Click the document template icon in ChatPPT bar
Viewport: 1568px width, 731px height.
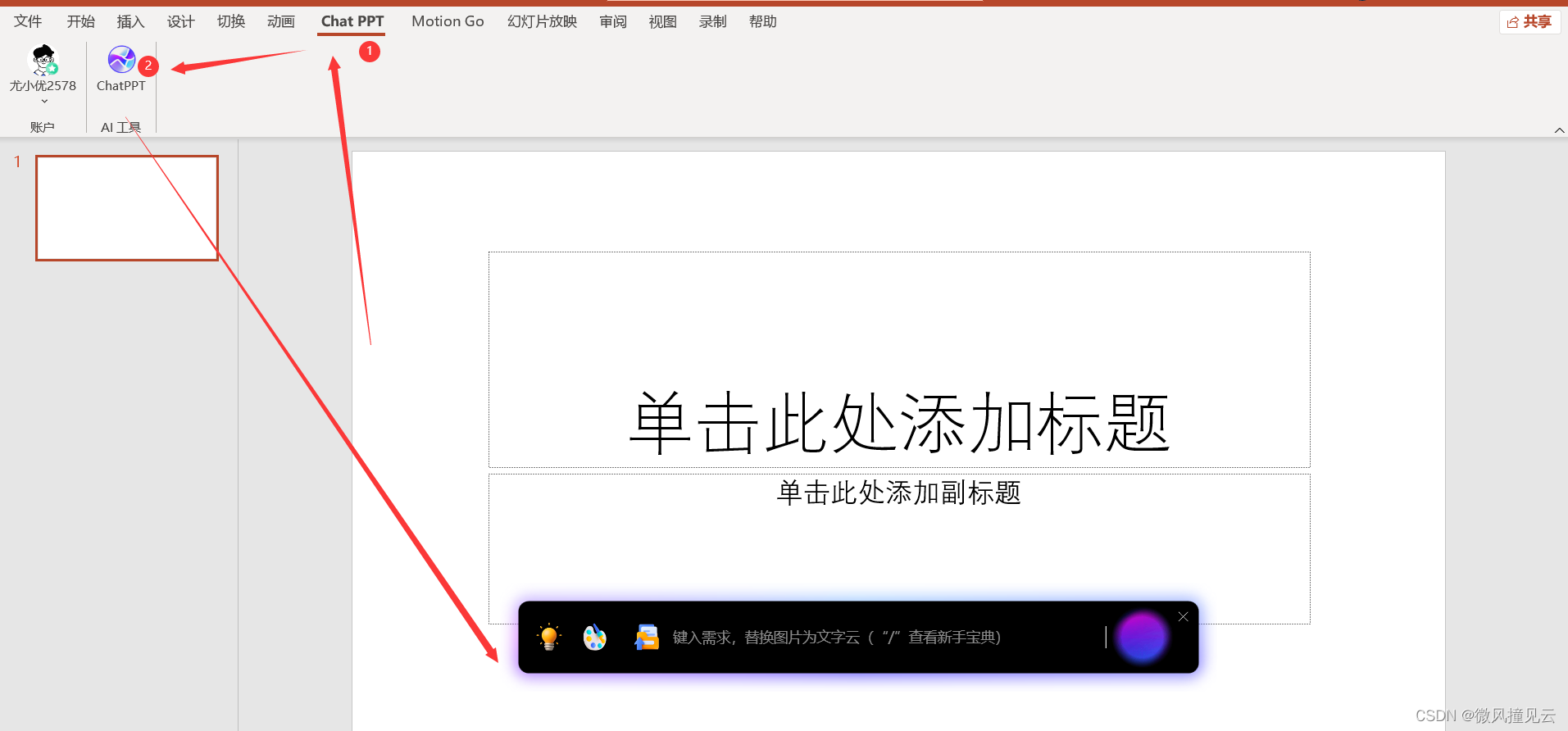(647, 637)
